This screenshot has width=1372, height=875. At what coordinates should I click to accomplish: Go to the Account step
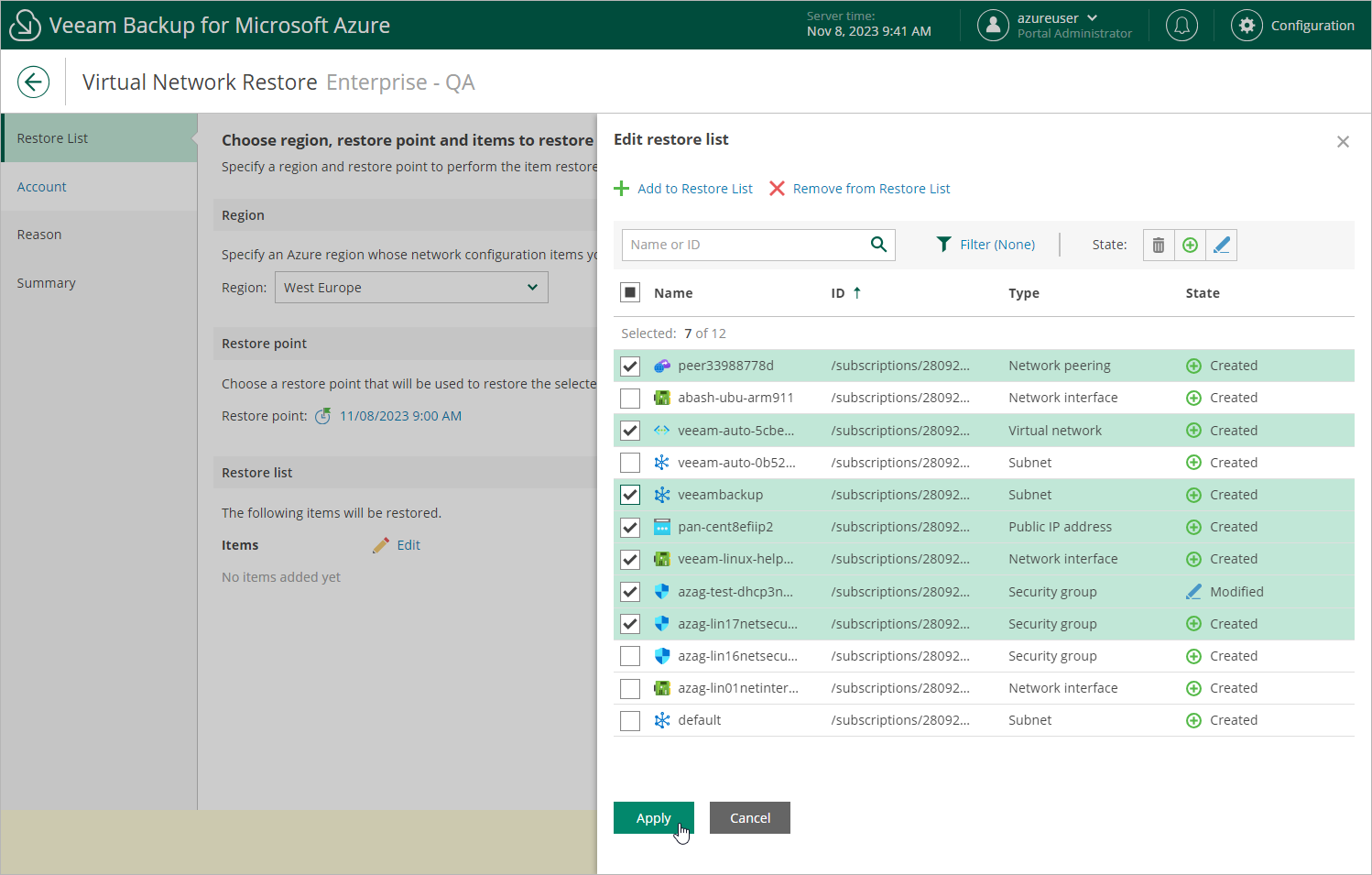[x=99, y=187]
